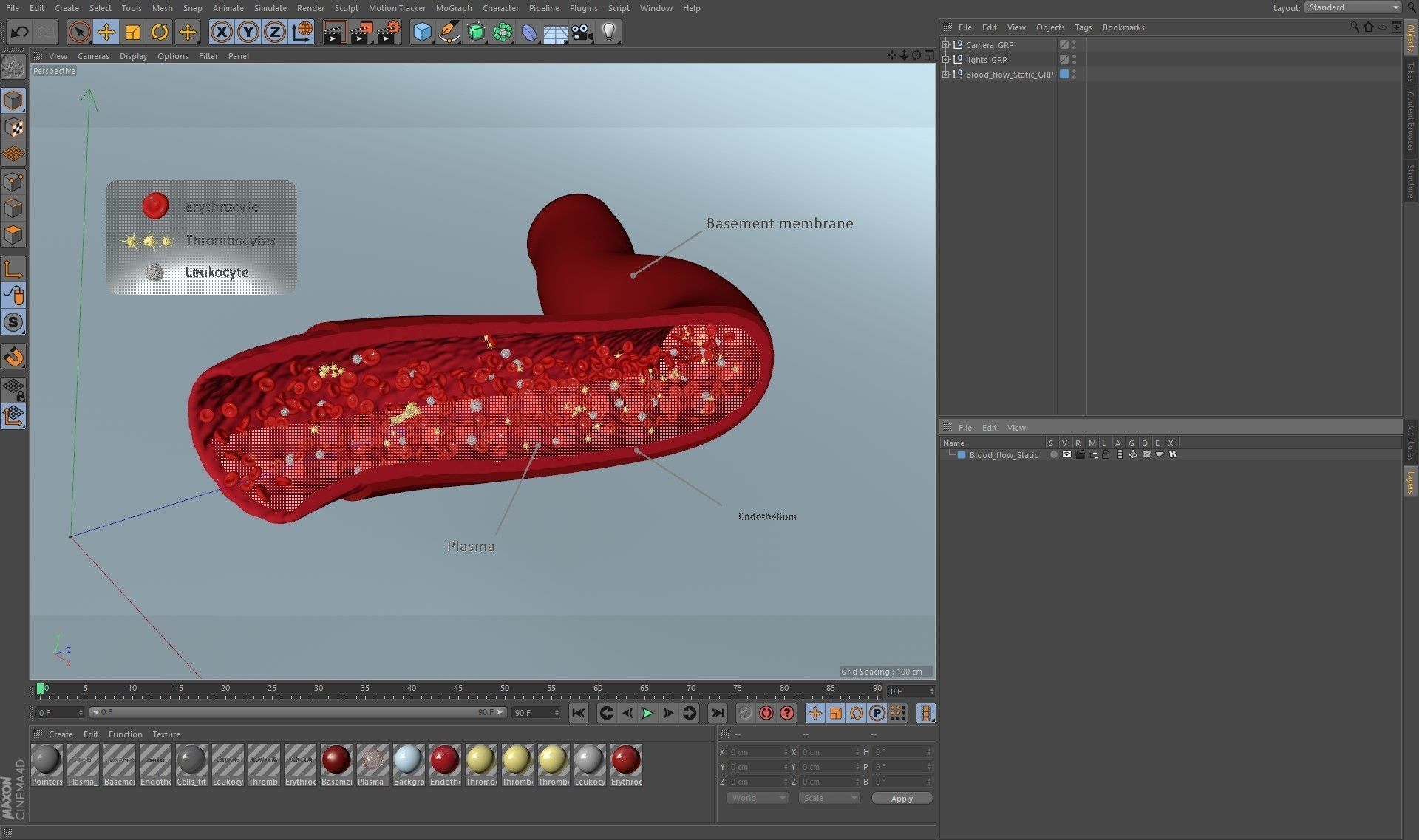Toggle Y axis lock
The height and width of the screenshot is (840, 1419).
(x=248, y=32)
